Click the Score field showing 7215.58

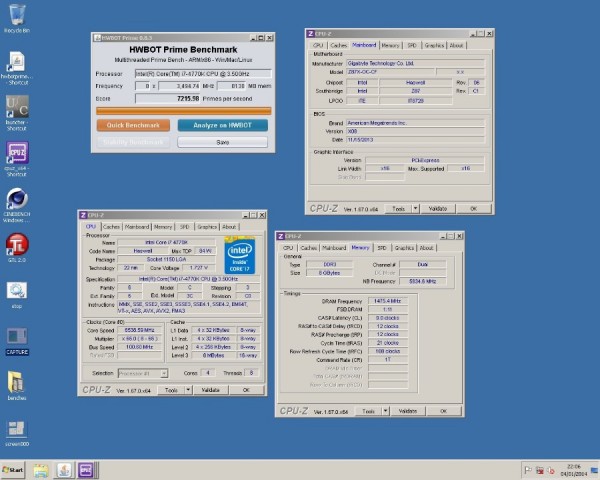pos(168,98)
